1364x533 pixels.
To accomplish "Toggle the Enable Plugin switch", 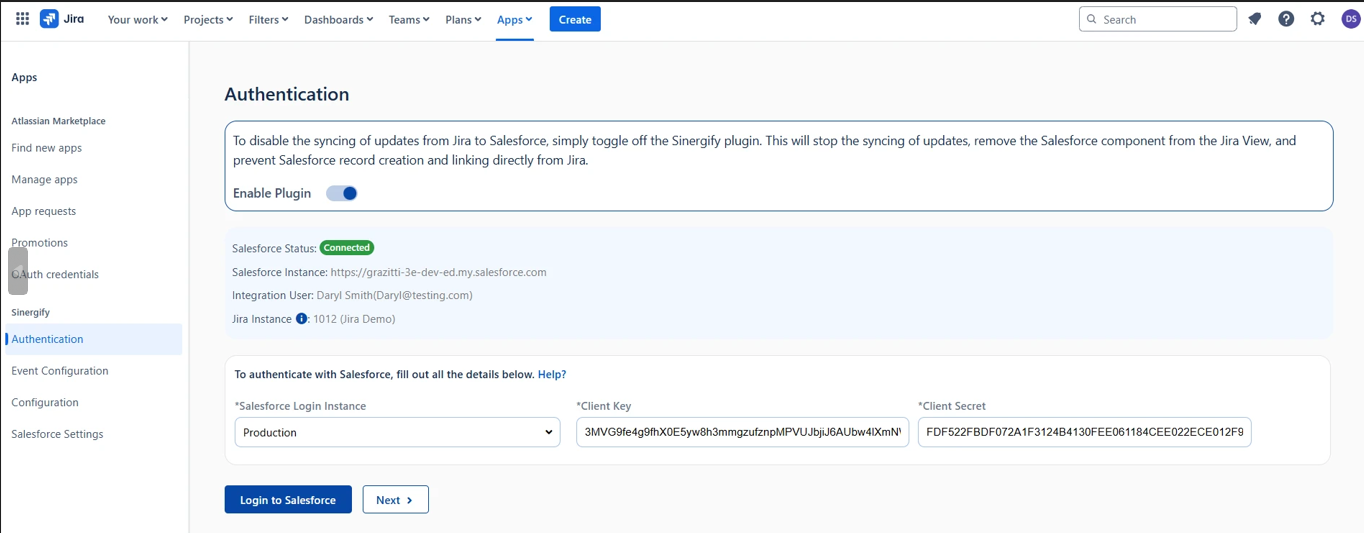I will (x=342, y=193).
